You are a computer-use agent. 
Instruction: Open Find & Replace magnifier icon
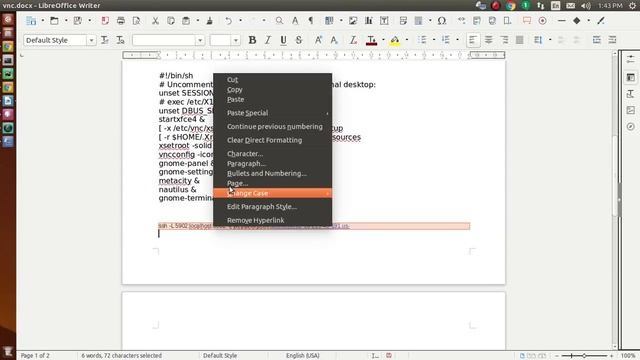pos(279,20)
